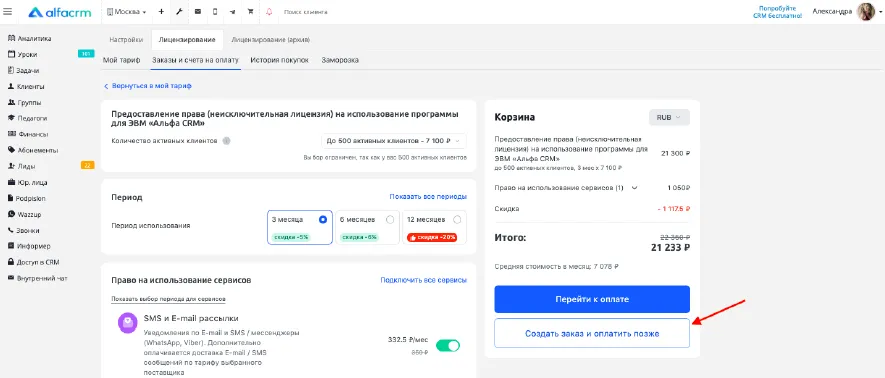
Task: Open the notifications bell icon
Action: click(x=269, y=12)
